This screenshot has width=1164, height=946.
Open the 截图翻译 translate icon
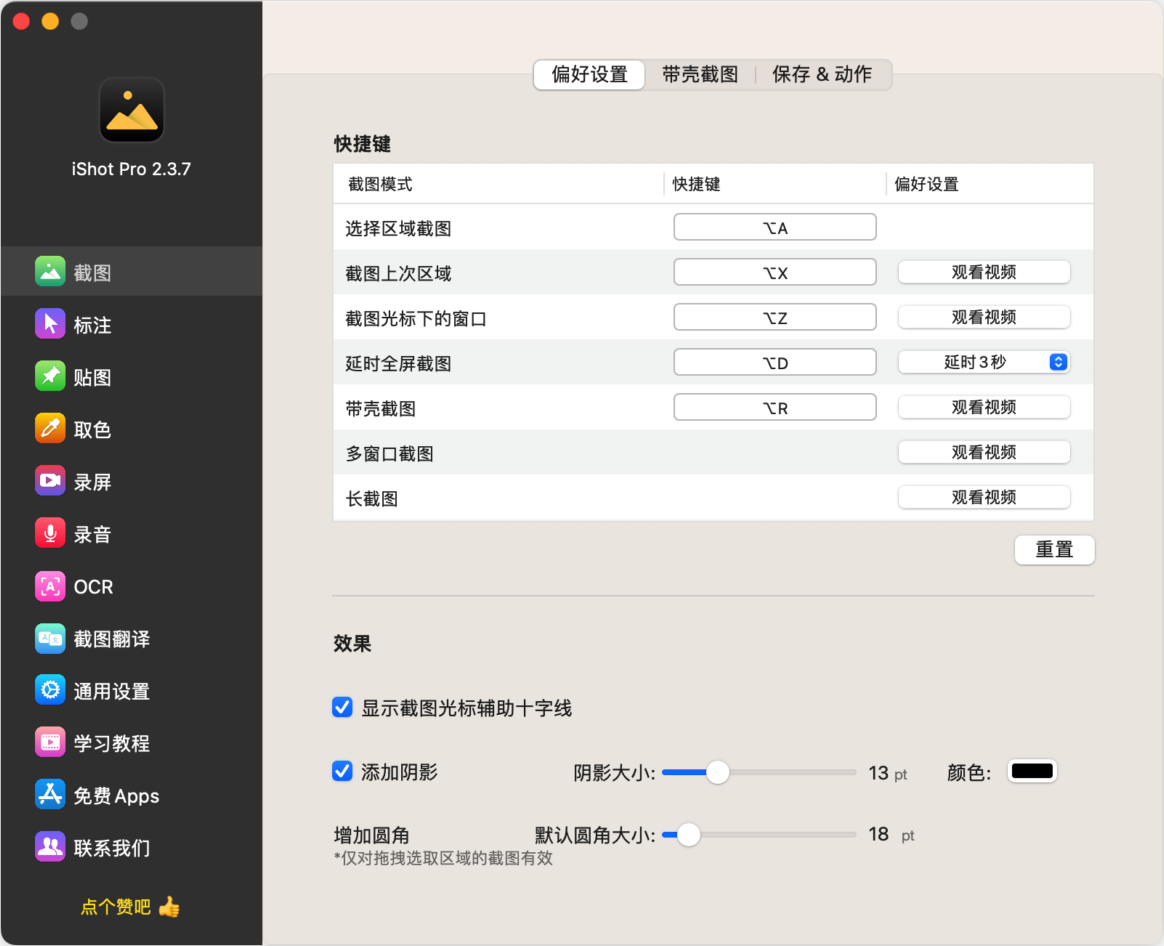[x=50, y=638]
